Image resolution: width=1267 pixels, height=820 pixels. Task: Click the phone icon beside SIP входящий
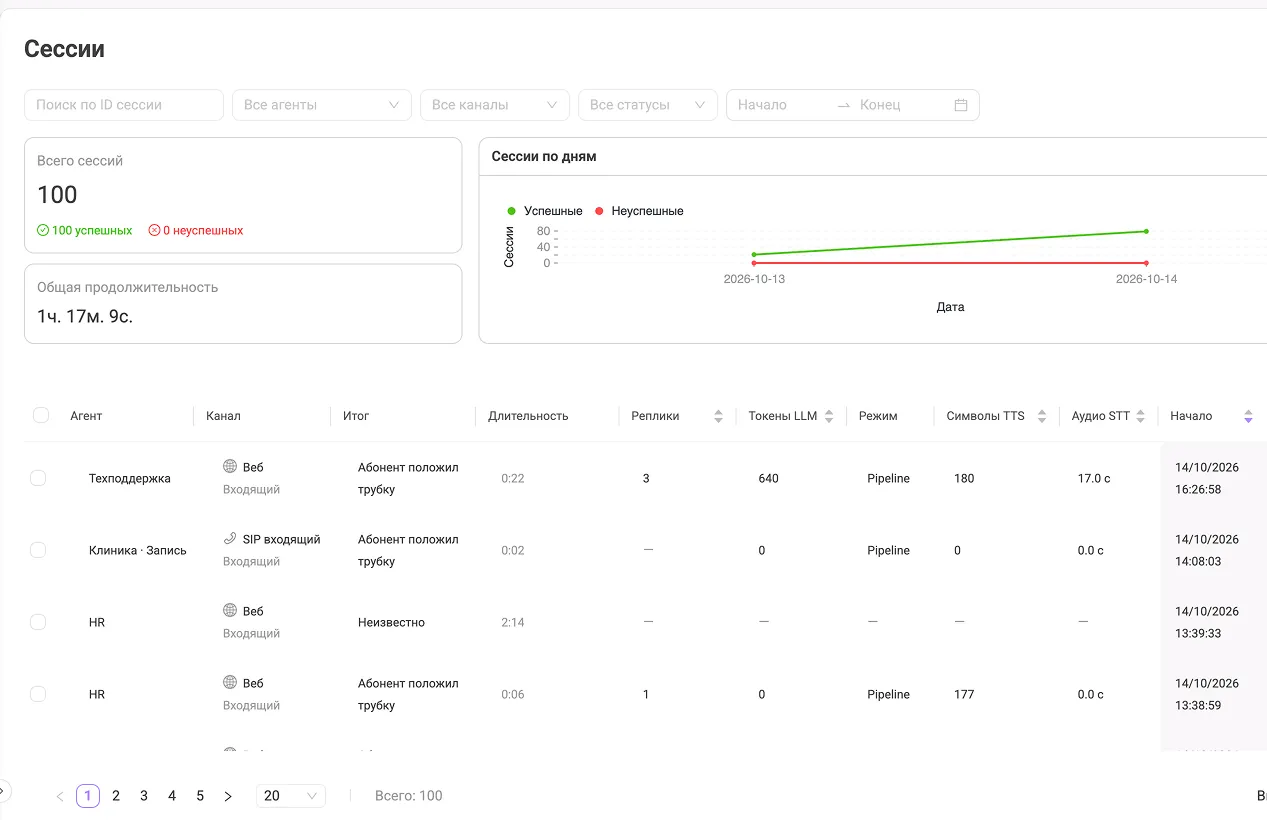point(230,538)
